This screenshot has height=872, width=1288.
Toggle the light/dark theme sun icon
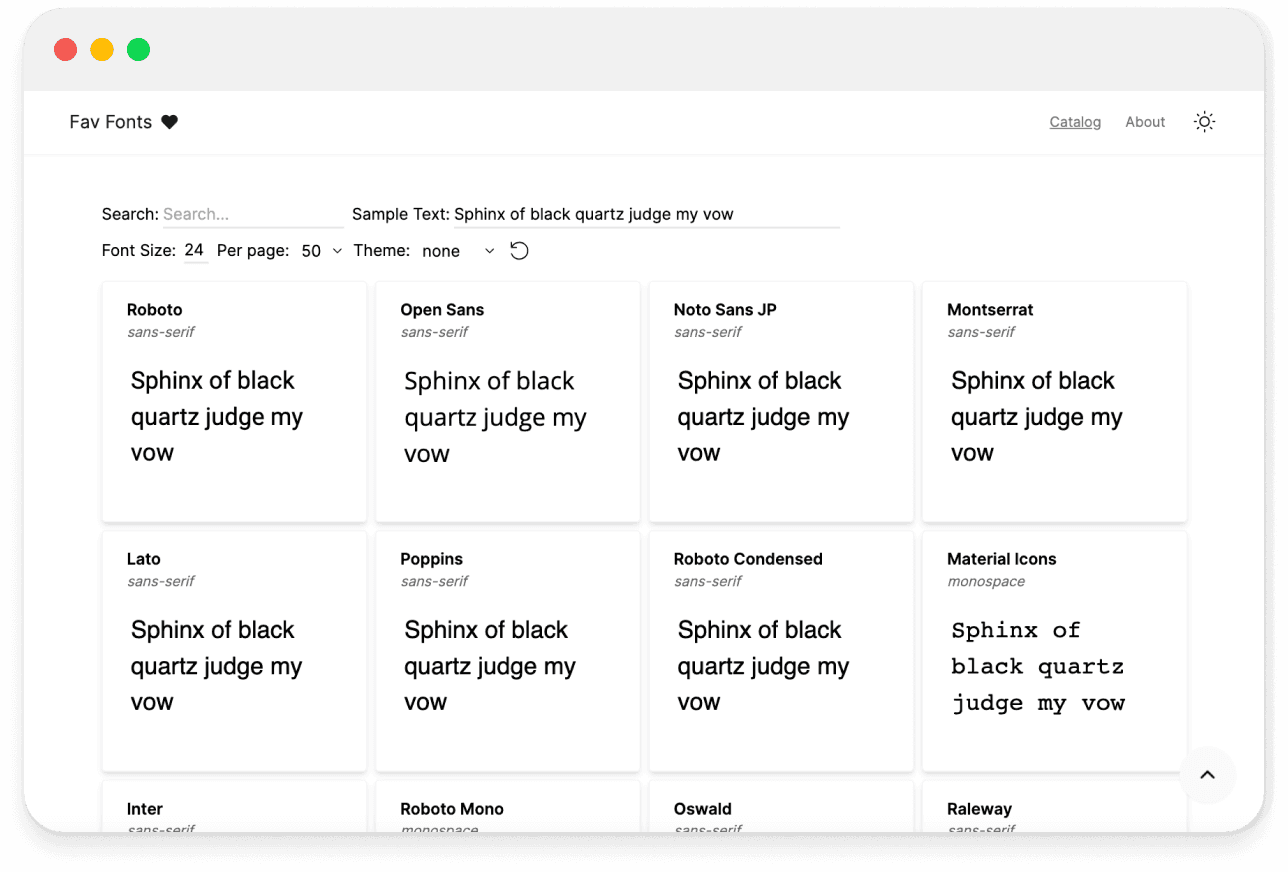pos(1205,122)
